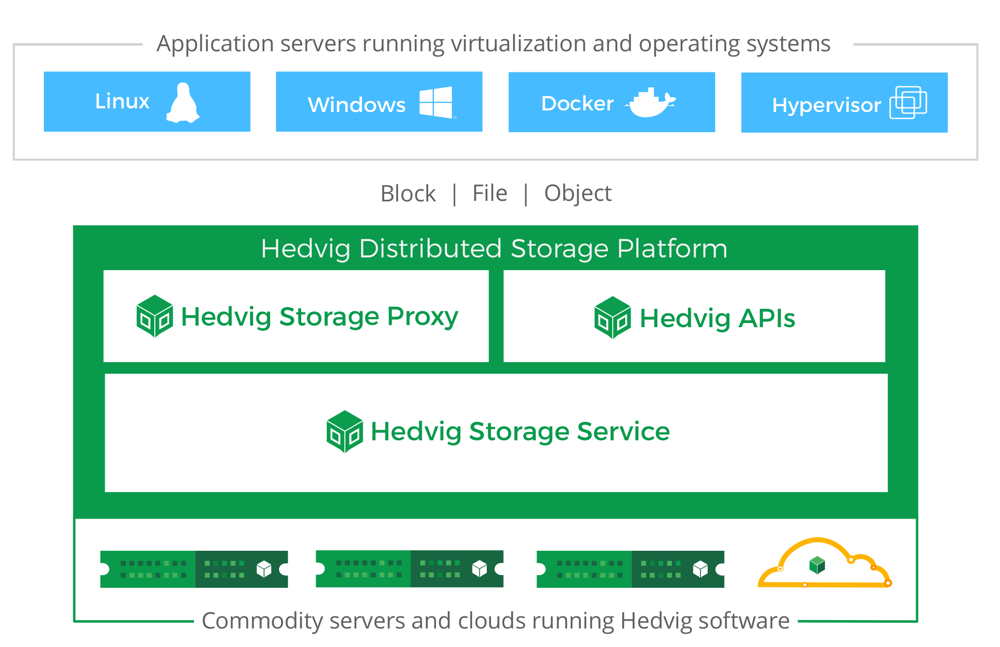Click the yellow cloud icon

coord(825,562)
